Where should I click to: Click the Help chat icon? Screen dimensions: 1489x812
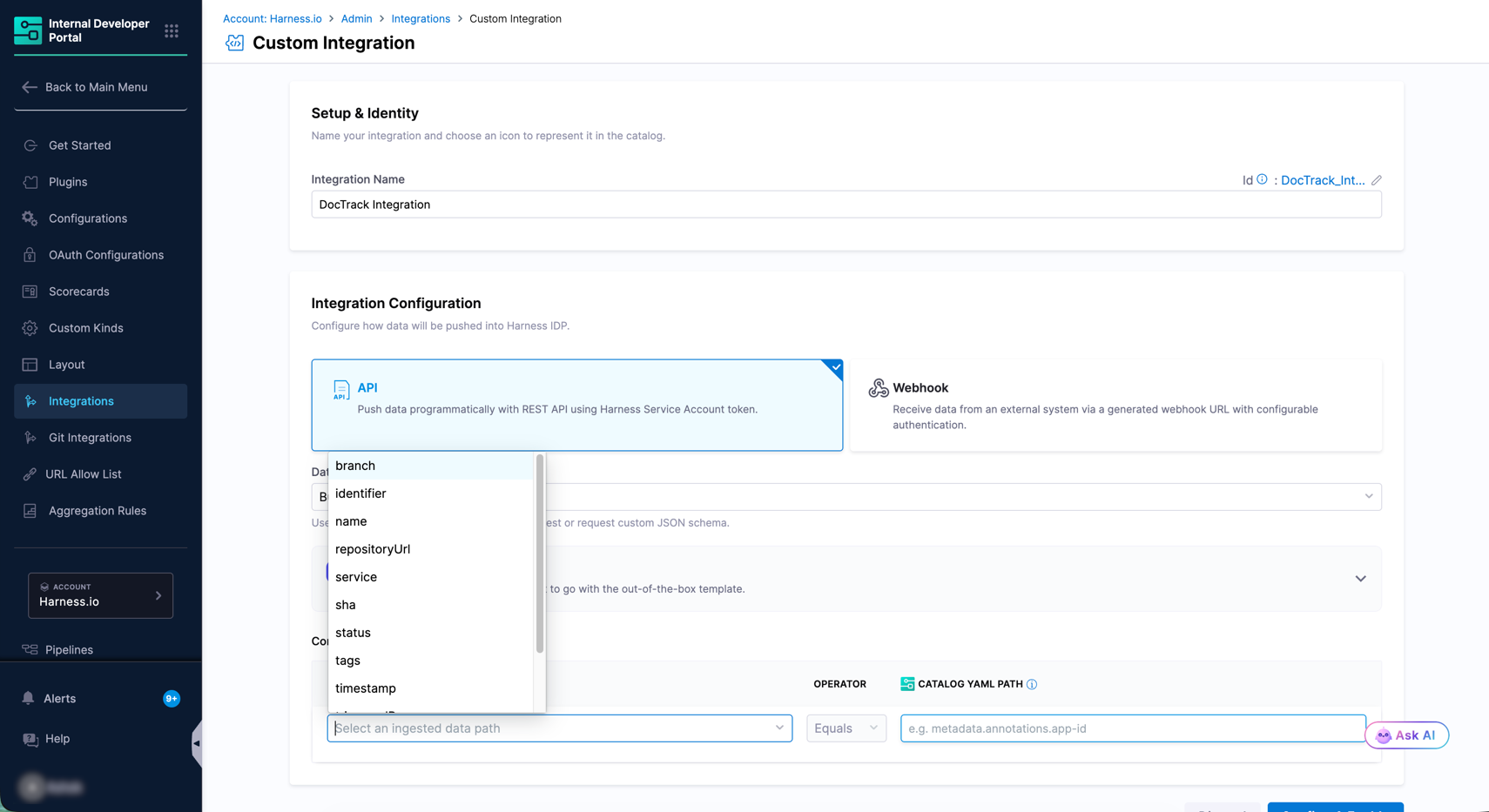click(30, 739)
